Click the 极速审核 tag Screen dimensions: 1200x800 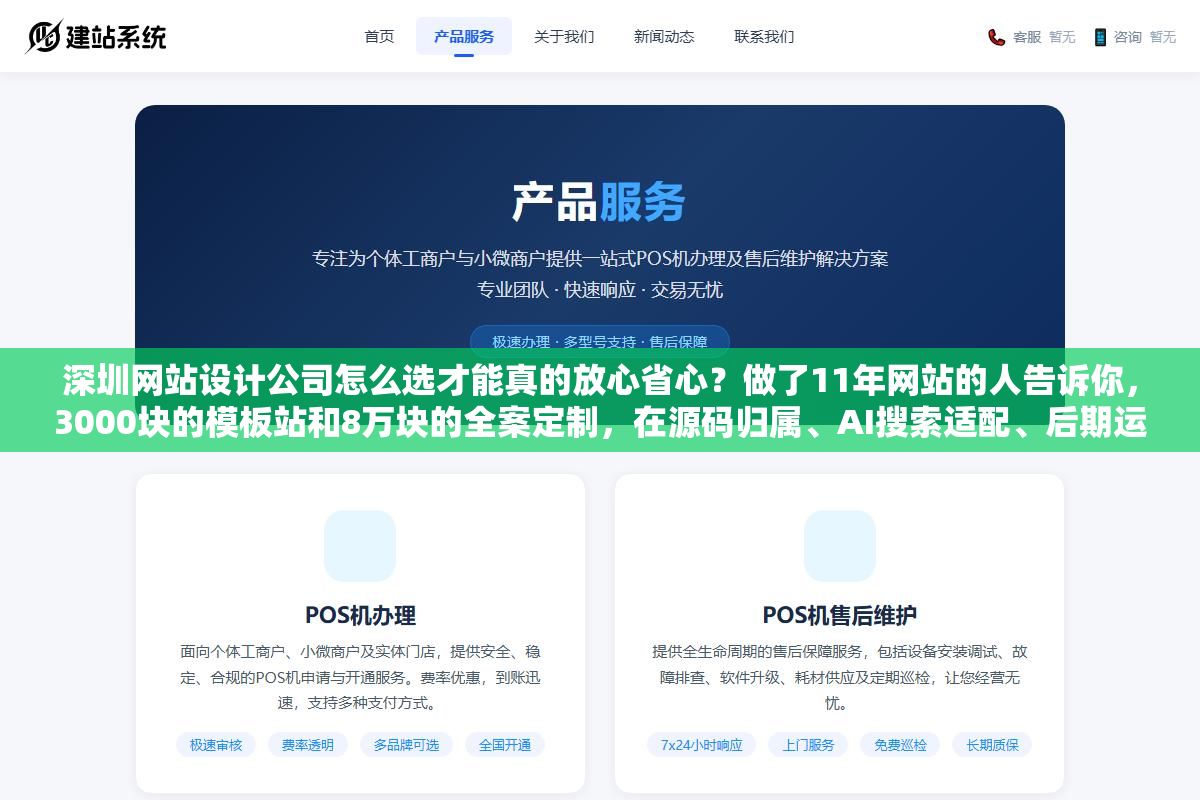coord(216,744)
